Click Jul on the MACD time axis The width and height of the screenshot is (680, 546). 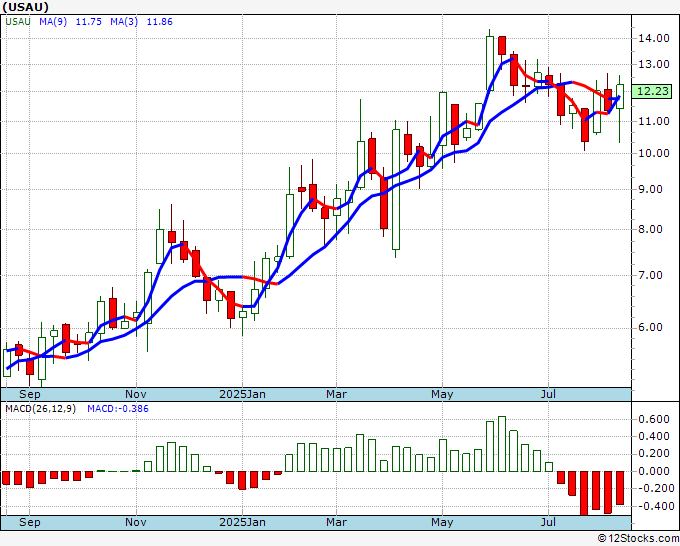click(x=549, y=522)
